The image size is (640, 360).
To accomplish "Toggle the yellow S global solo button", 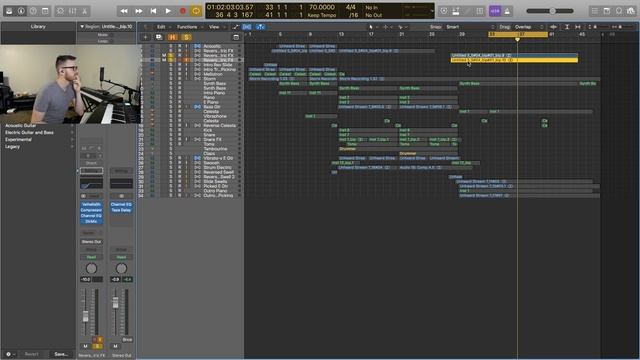I will point(187,37).
